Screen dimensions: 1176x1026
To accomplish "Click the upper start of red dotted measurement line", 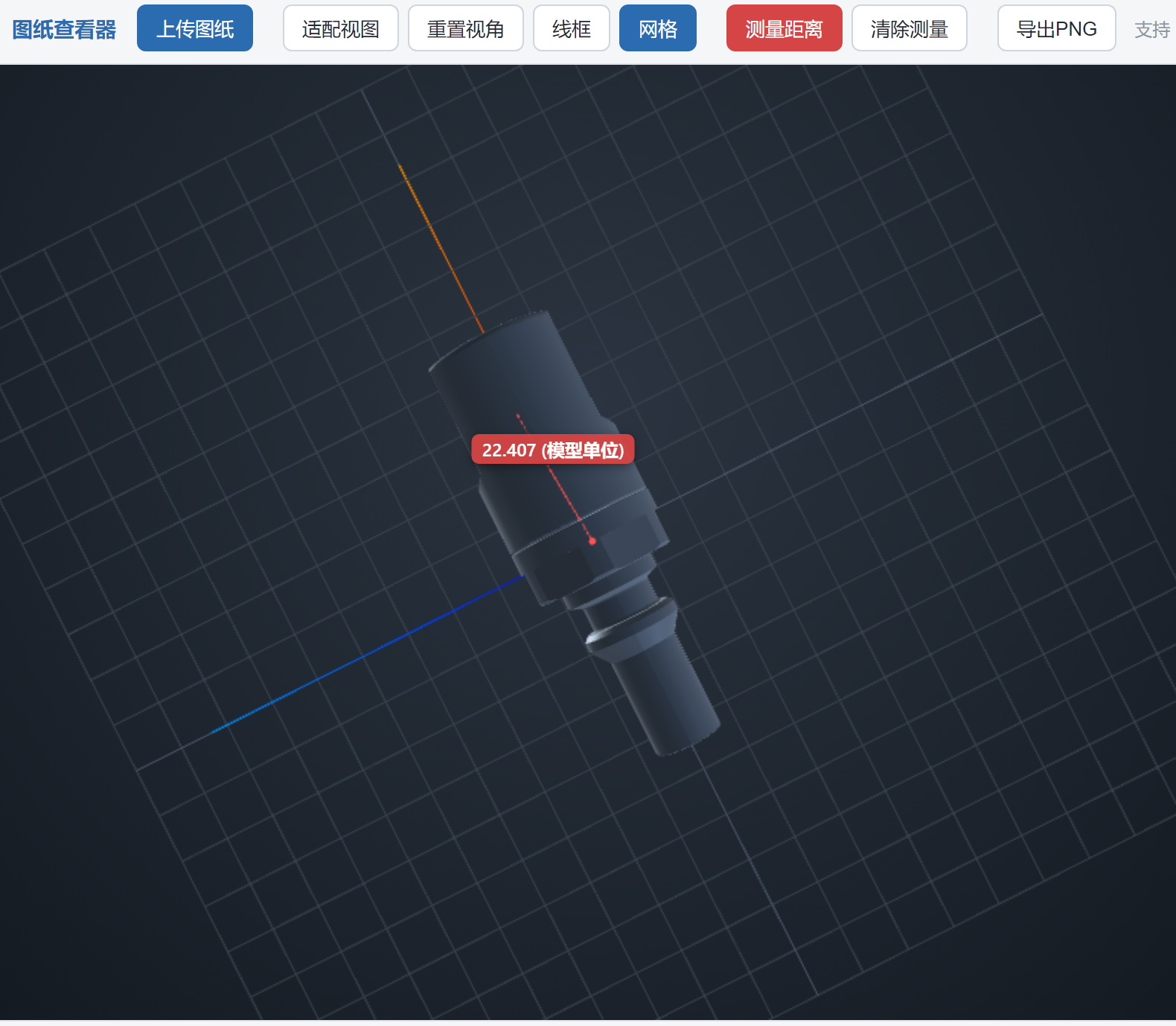I will pos(518,415).
